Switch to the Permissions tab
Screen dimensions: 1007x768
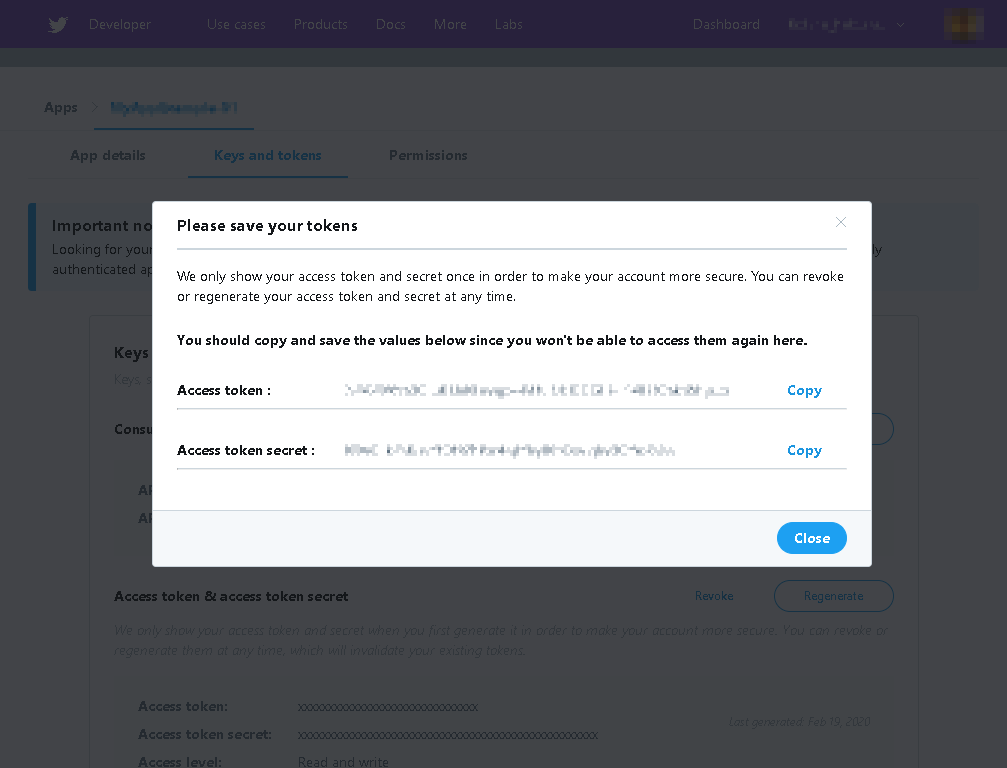[428, 155]
